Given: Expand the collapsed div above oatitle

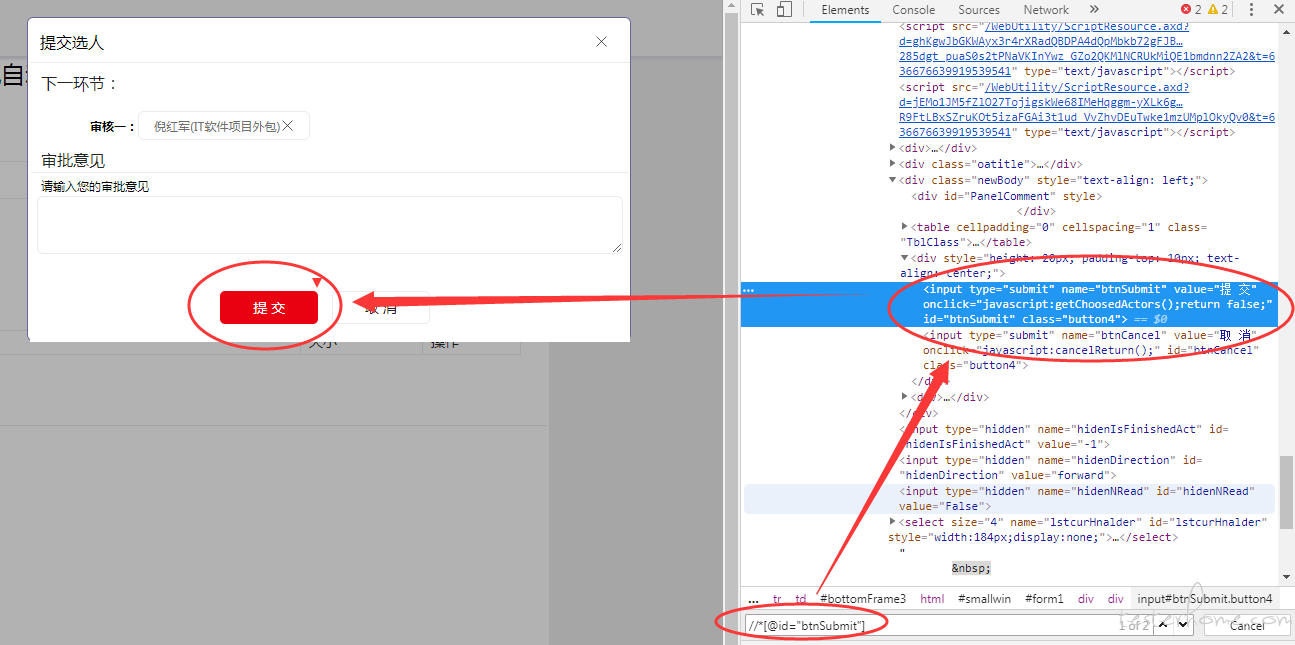Looking at the screenshot, I should click(x=893, y=148).
